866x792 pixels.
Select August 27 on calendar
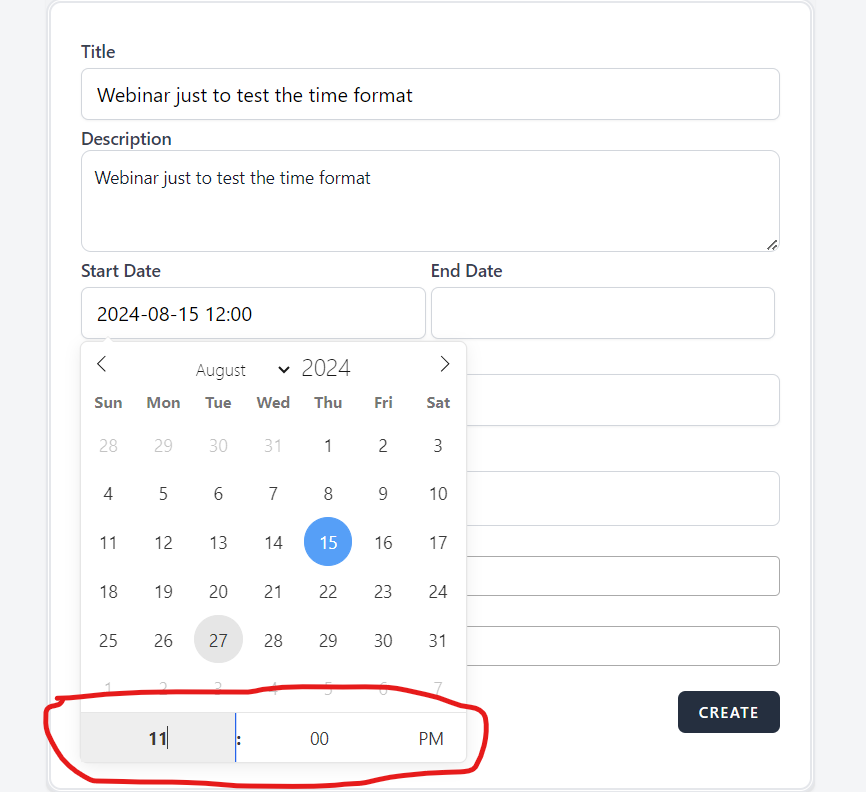[218, 640]
